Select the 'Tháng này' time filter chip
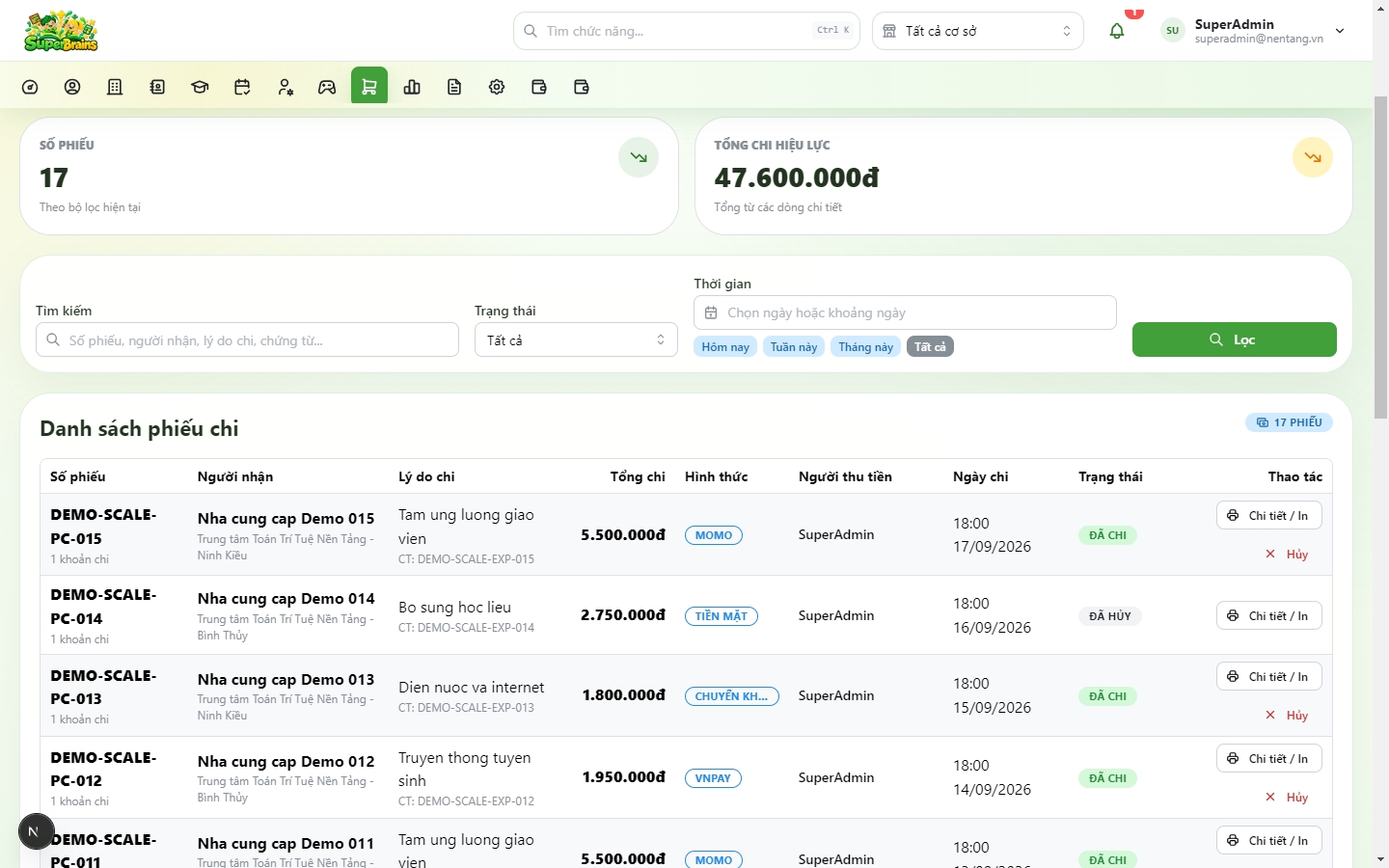 tap(865, 347)
